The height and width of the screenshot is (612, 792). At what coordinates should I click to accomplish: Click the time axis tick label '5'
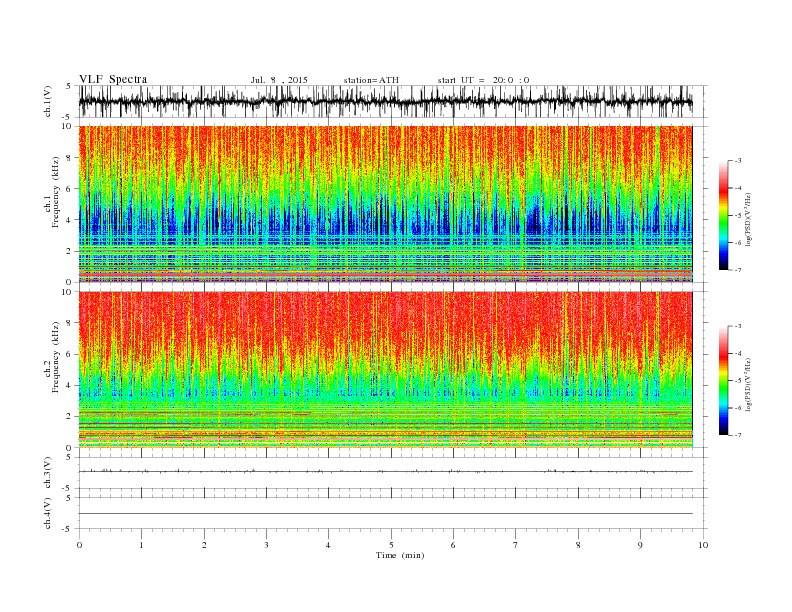click(391, 545)
